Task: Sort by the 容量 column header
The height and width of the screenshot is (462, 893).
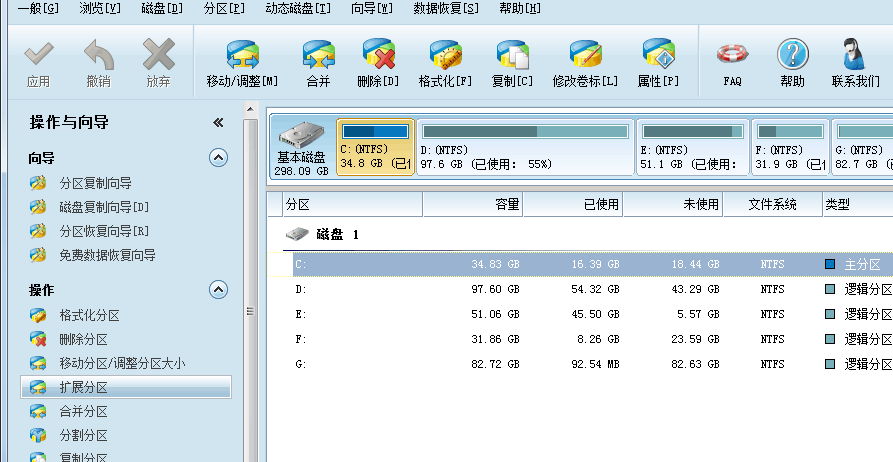Action: coord(473,205)
